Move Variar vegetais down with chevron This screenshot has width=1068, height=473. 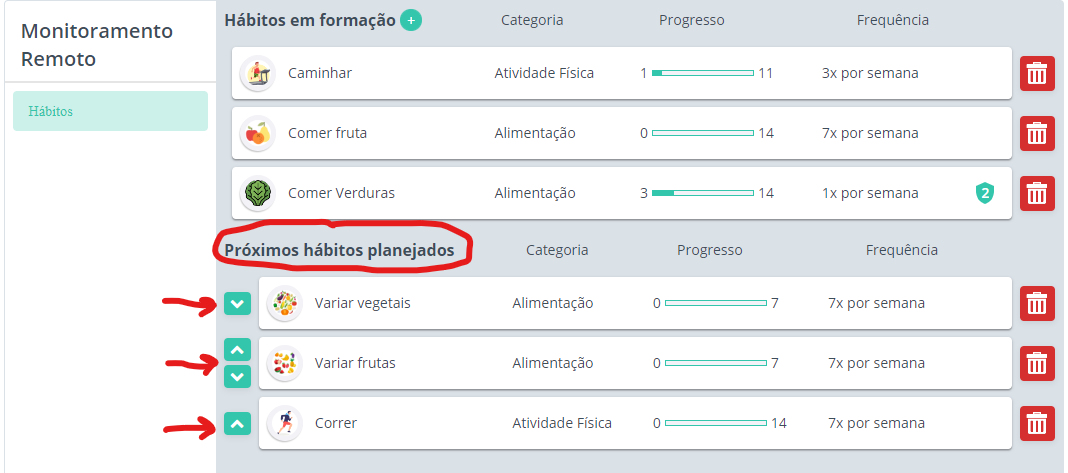[237, 303]
